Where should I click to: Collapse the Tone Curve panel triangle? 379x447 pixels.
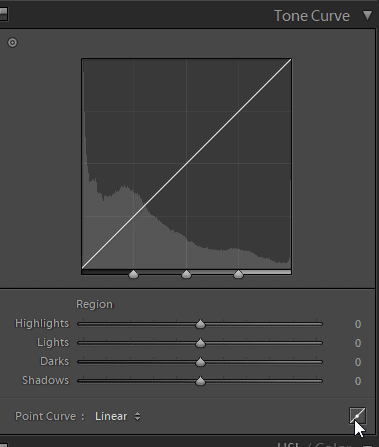pyautogui.click(x=367, y=15)
